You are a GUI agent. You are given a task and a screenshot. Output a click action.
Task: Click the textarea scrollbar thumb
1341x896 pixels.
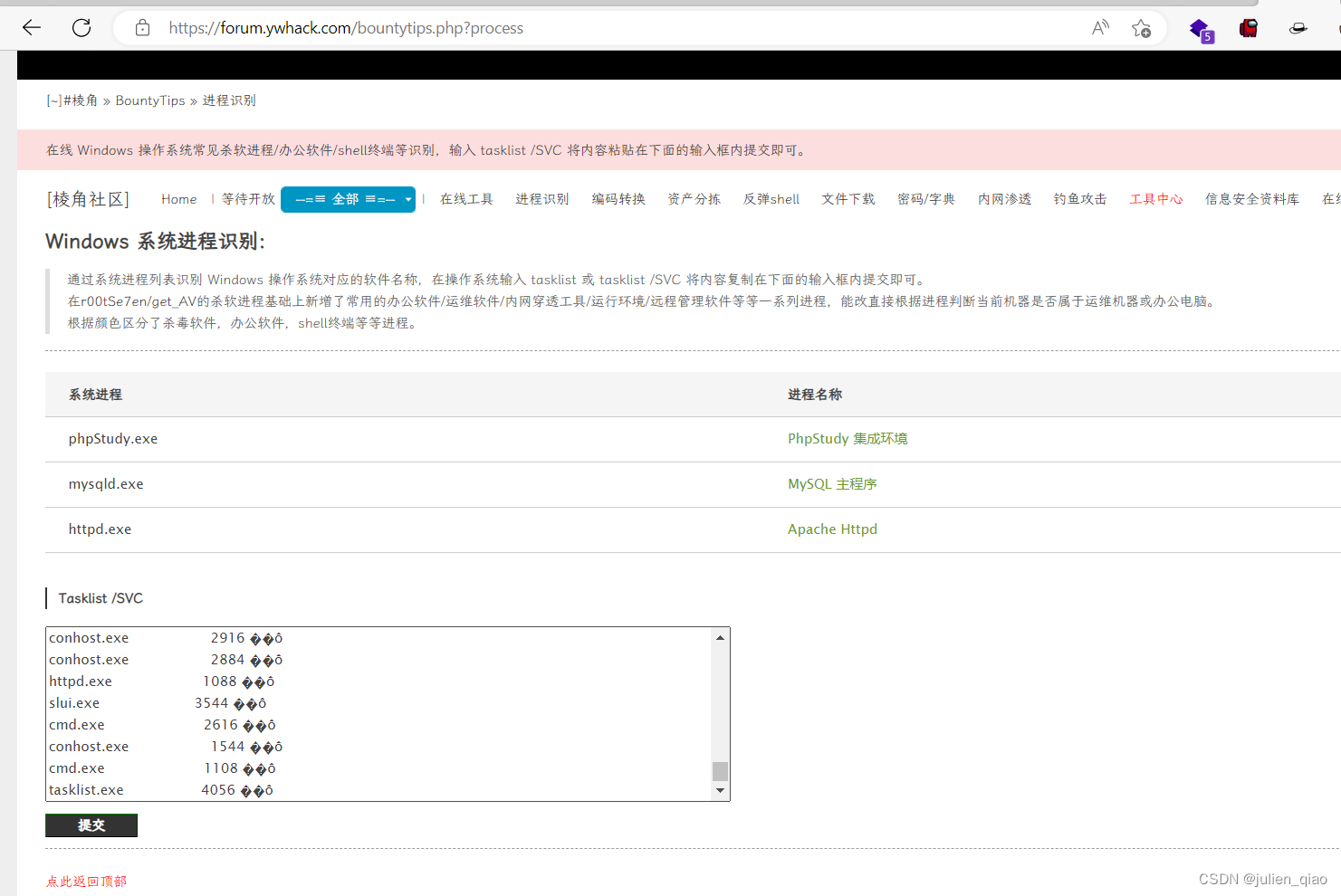[720, 771]
